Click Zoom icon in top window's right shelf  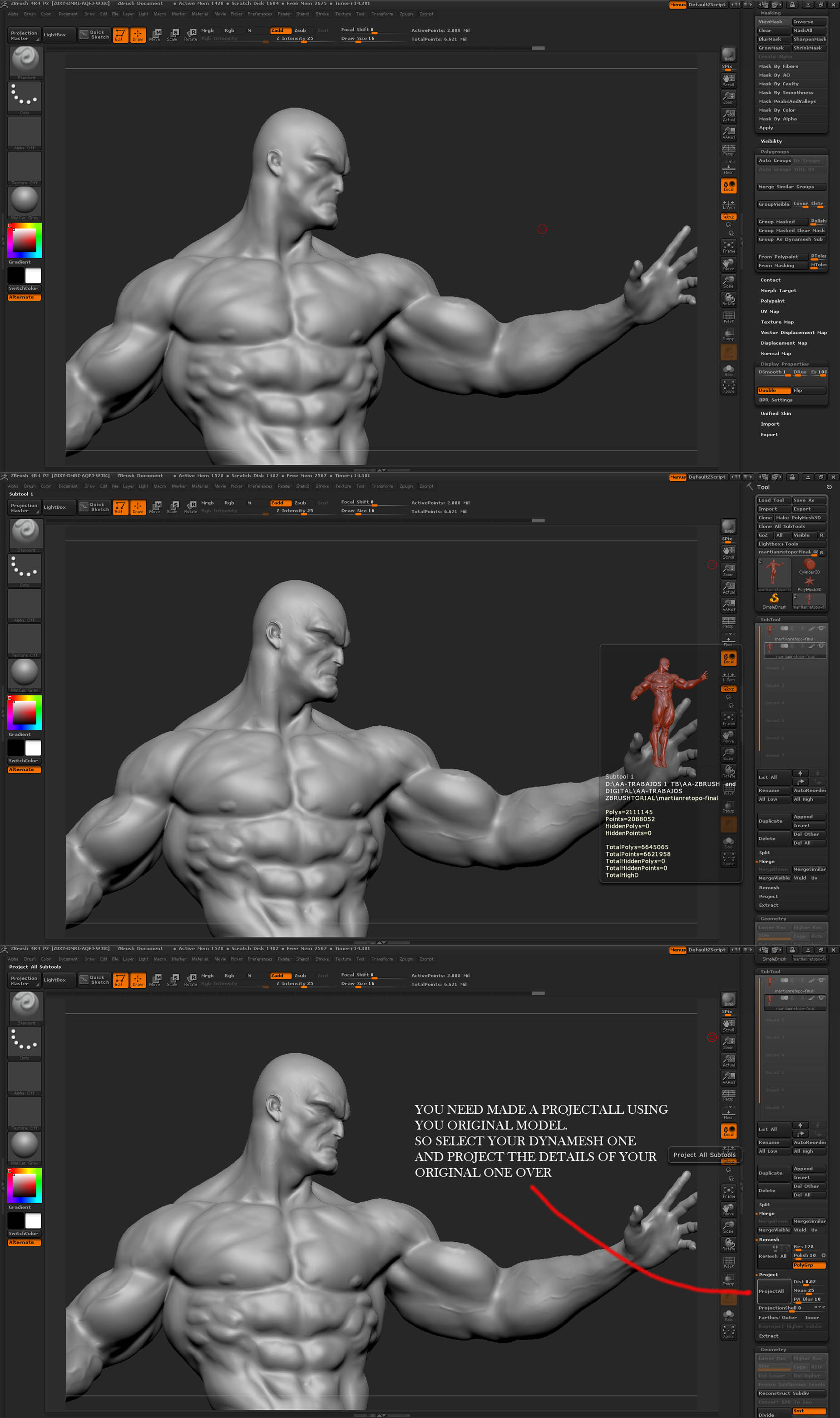pos(728,98)
